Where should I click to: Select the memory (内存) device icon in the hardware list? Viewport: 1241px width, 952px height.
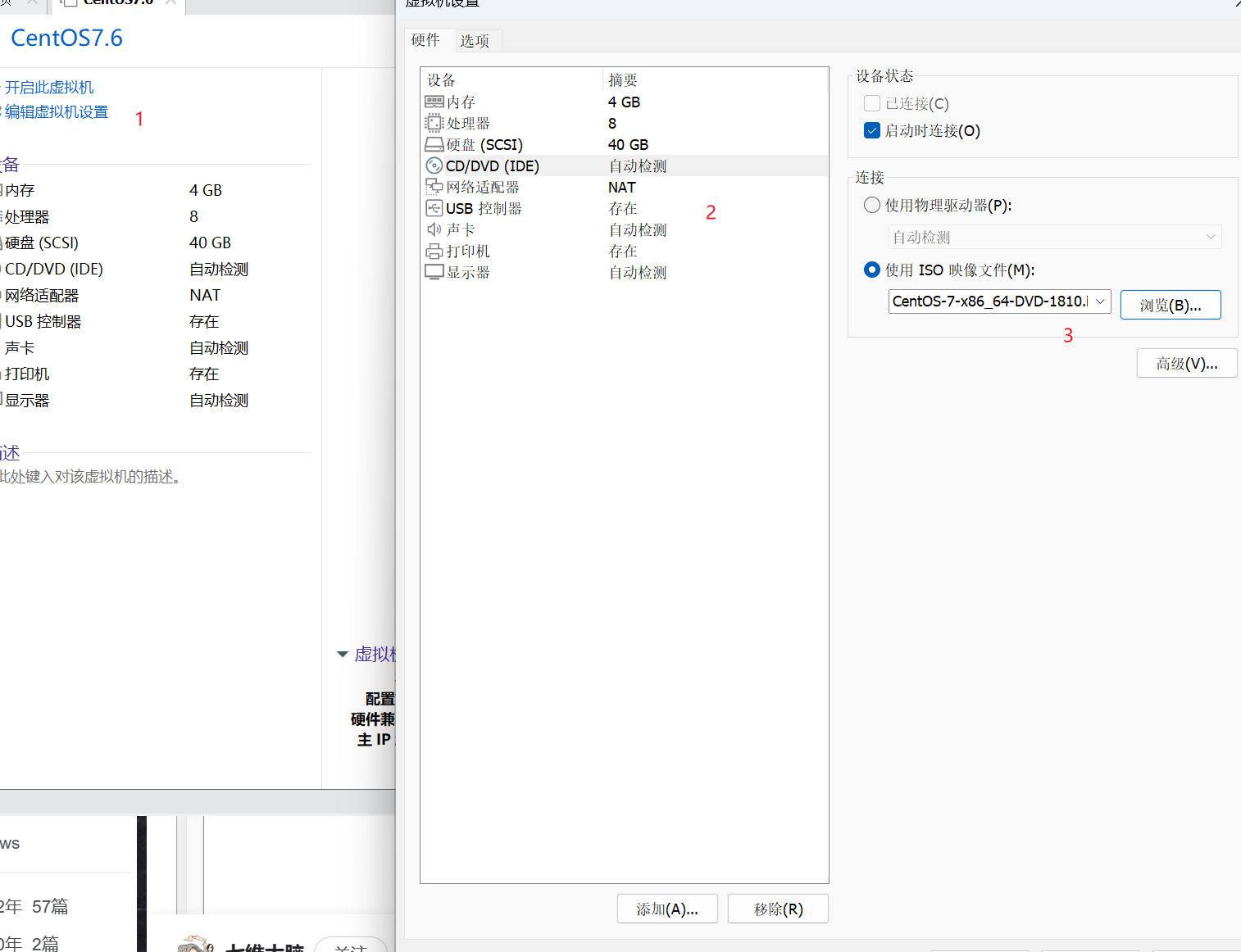(434, 102)
